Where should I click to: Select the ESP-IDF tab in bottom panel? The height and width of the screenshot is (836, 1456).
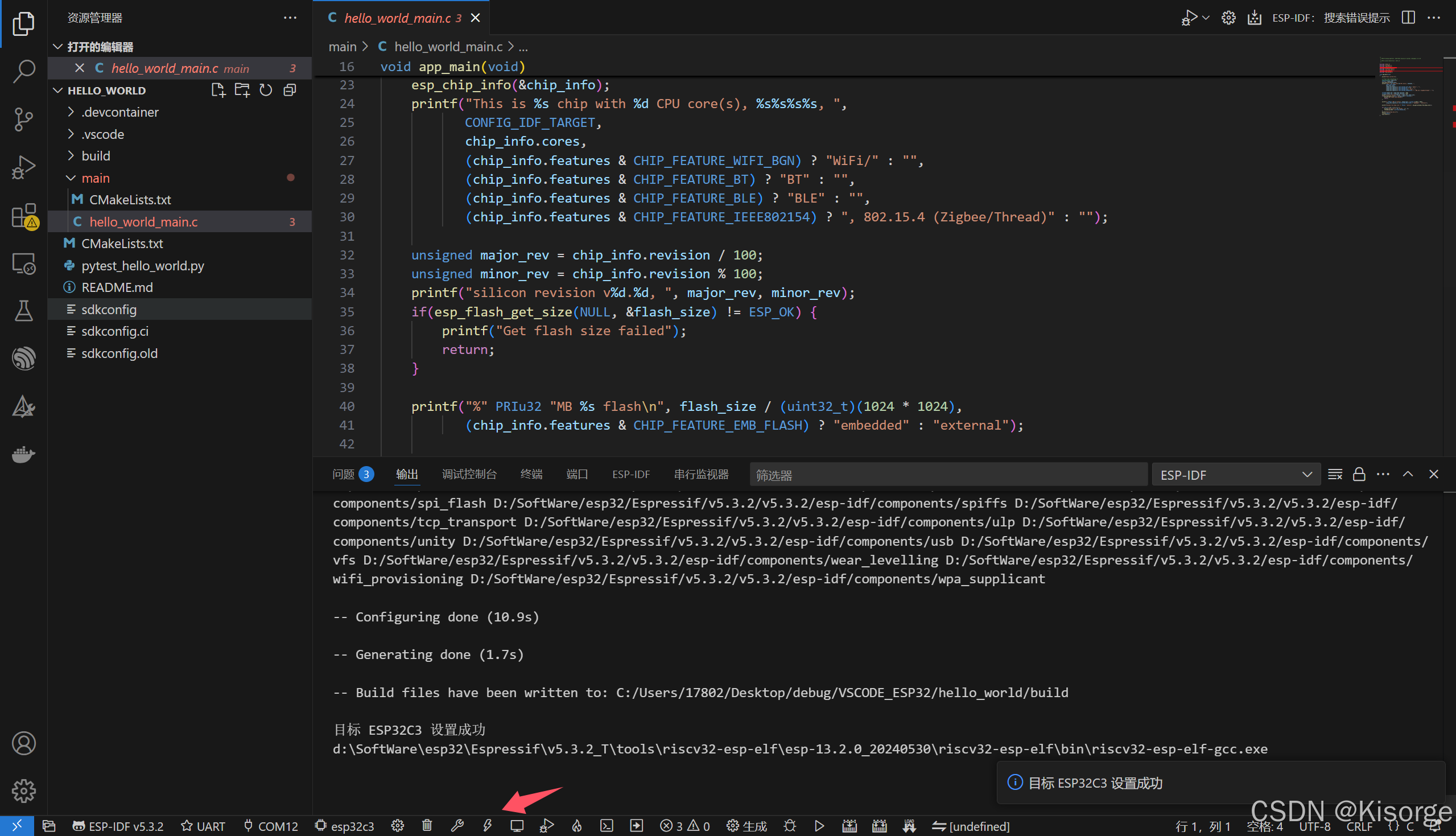pos(631,474)
